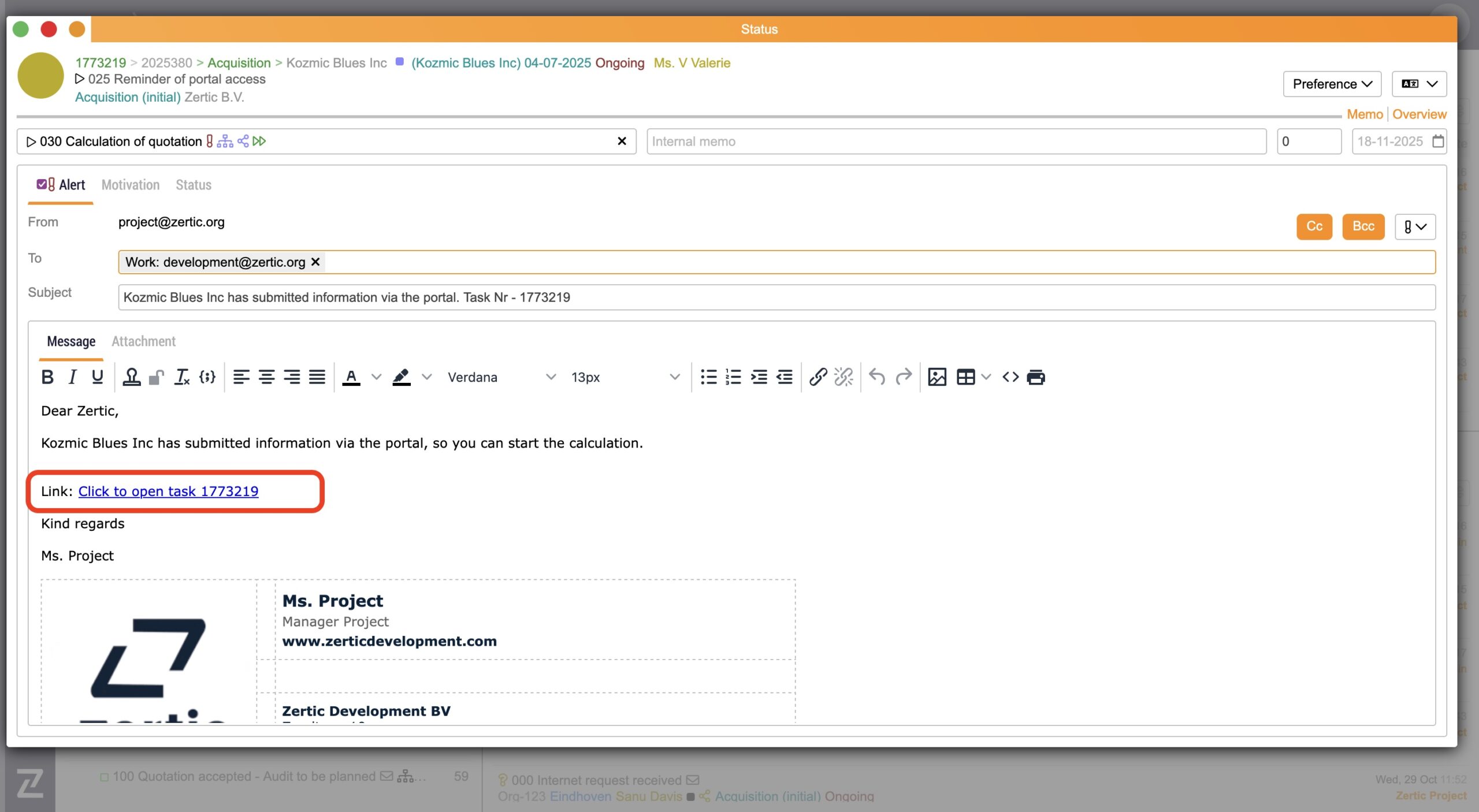Open the Attachment tab

pos(143,341)
